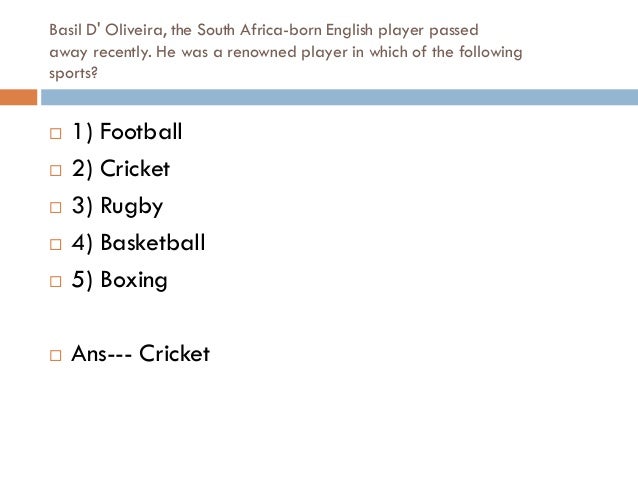This screenshot has width=638, height=479.
Task: Select the '2) Cricket' option text
Action: (121, 168)
